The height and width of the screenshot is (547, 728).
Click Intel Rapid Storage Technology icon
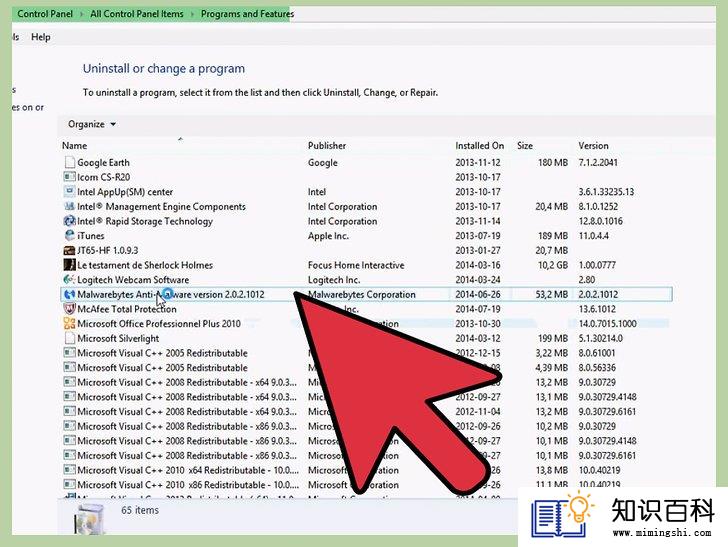pyautogui.click(x=70, y=221)
